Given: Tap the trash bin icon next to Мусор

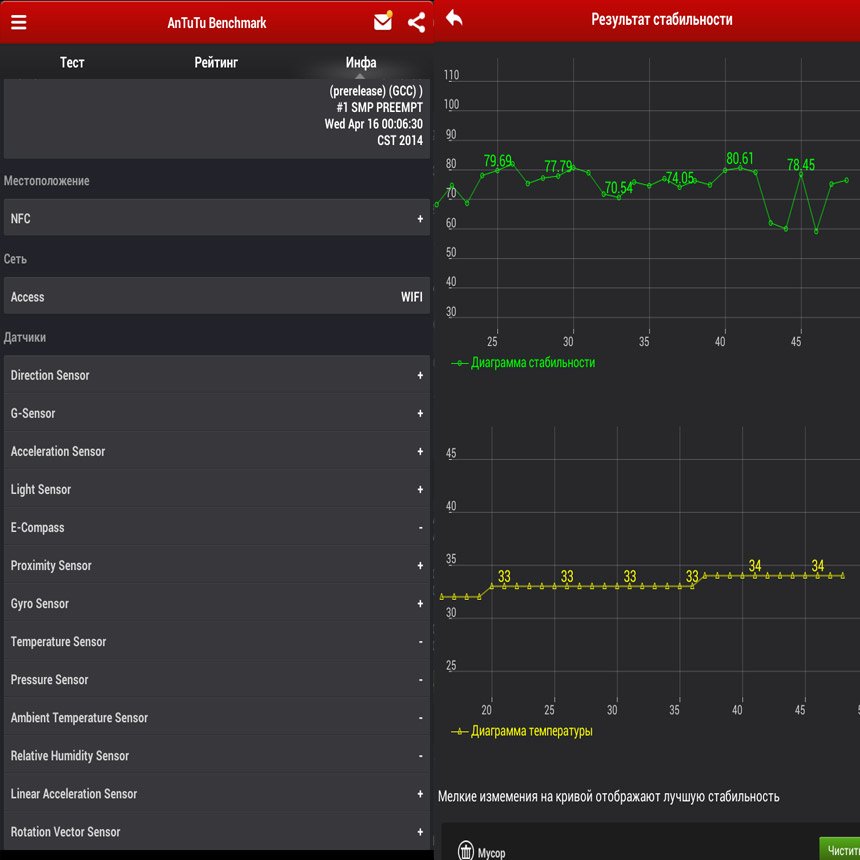Looking at the screenshot, I should tap(466, 850).
